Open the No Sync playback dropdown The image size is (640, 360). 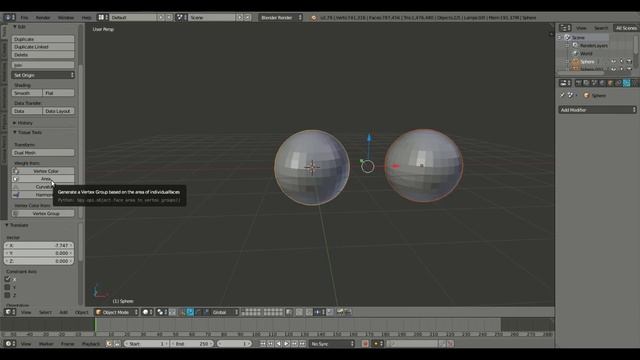pyautogui.click(x=332, y=344)
